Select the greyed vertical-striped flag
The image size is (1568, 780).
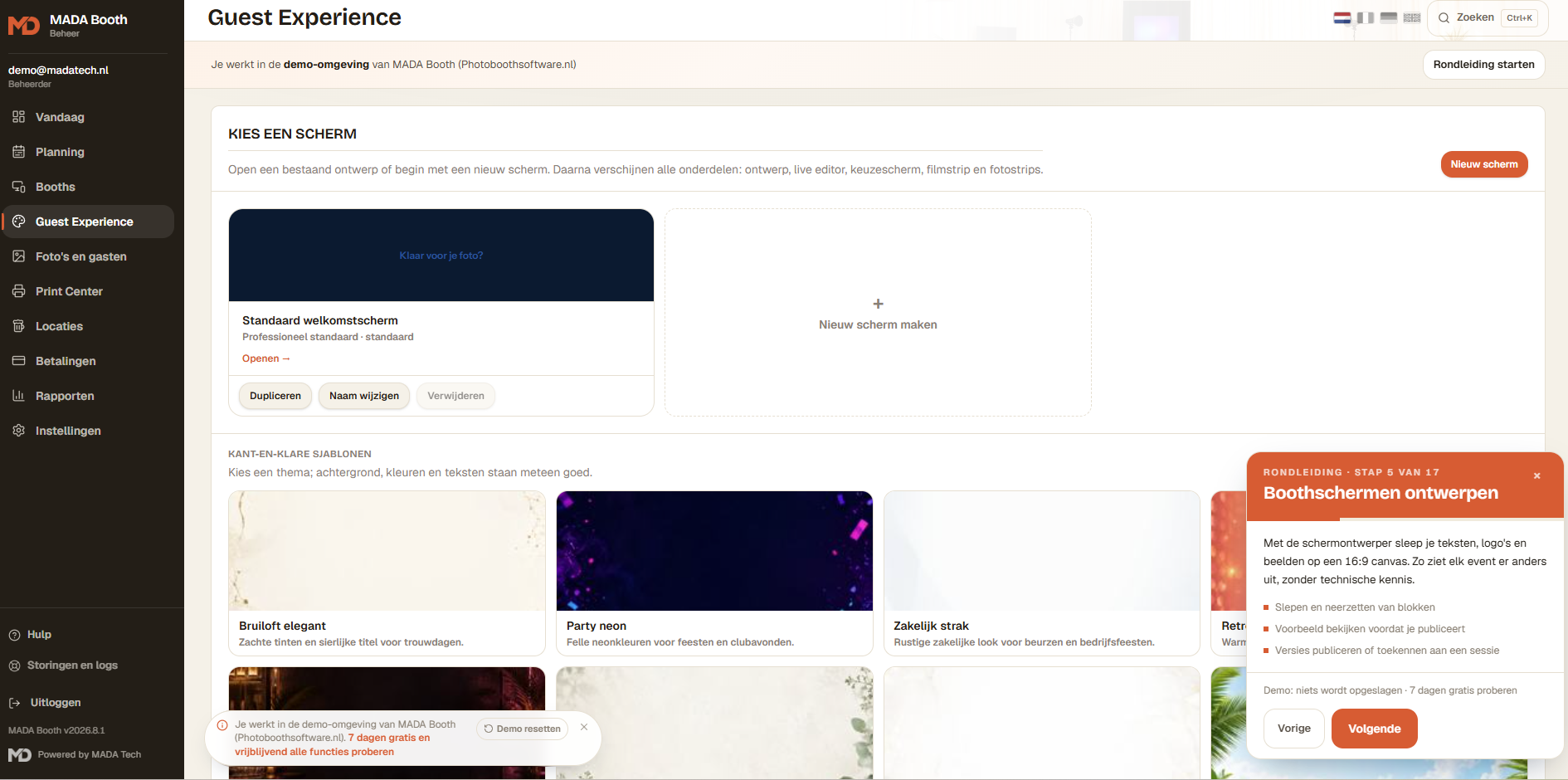(x=1366, y=17)
